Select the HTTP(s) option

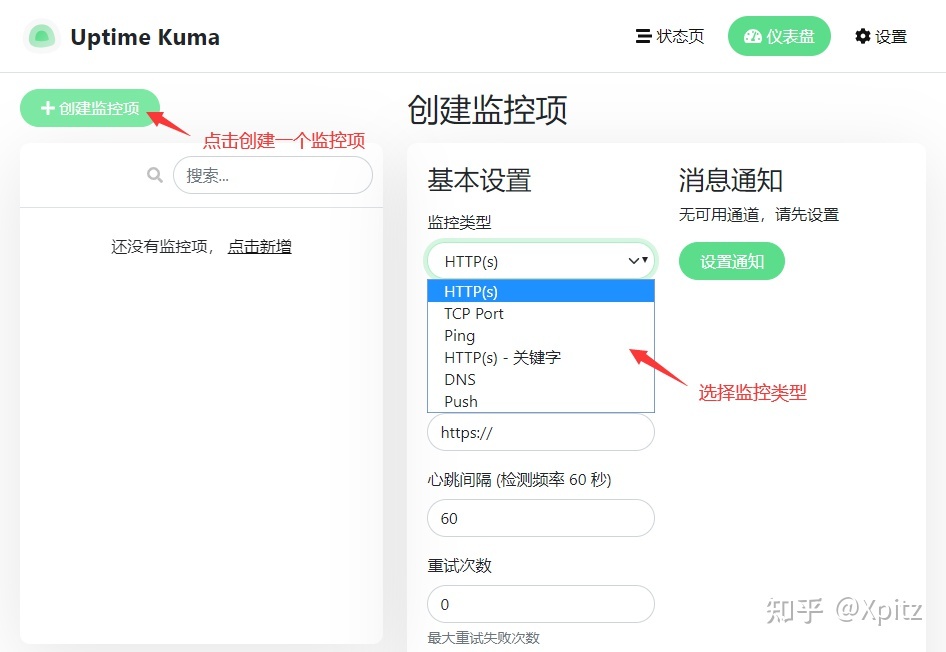[x=541, y=291]
